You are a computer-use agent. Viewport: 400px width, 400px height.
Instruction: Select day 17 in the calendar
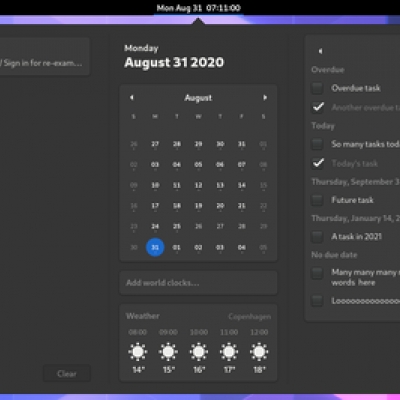[x=155, y=206]
